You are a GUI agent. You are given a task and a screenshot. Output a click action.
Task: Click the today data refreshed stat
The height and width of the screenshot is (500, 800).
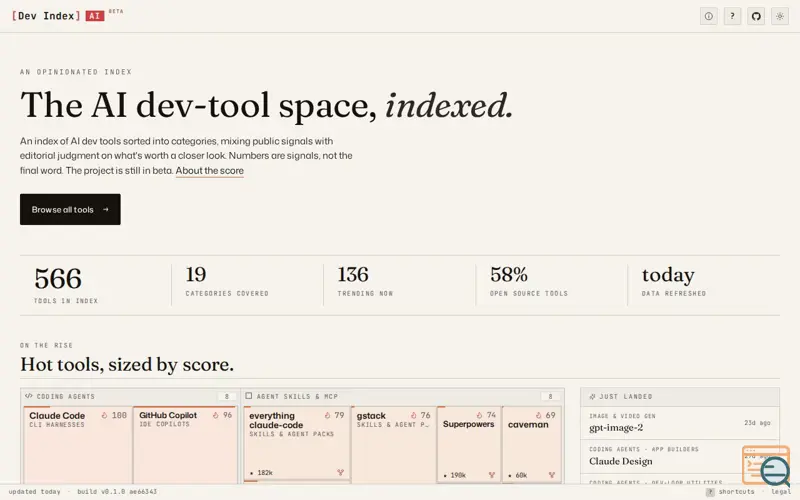[x=674, y=281]
